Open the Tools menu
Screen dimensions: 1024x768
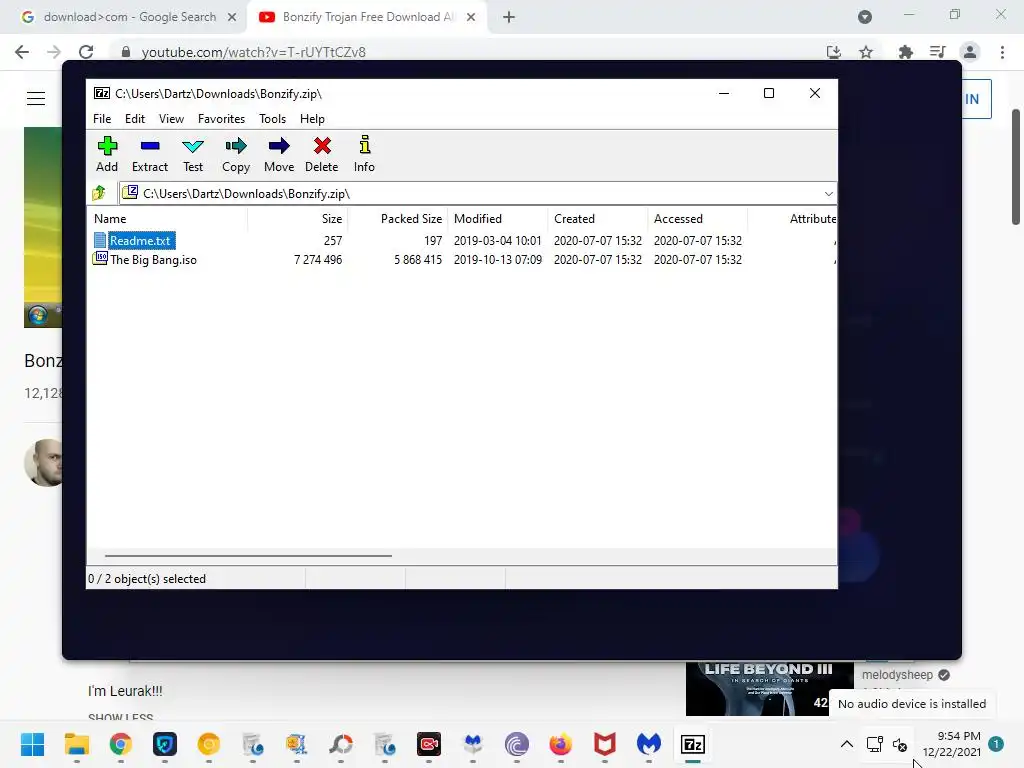point(272,119)
